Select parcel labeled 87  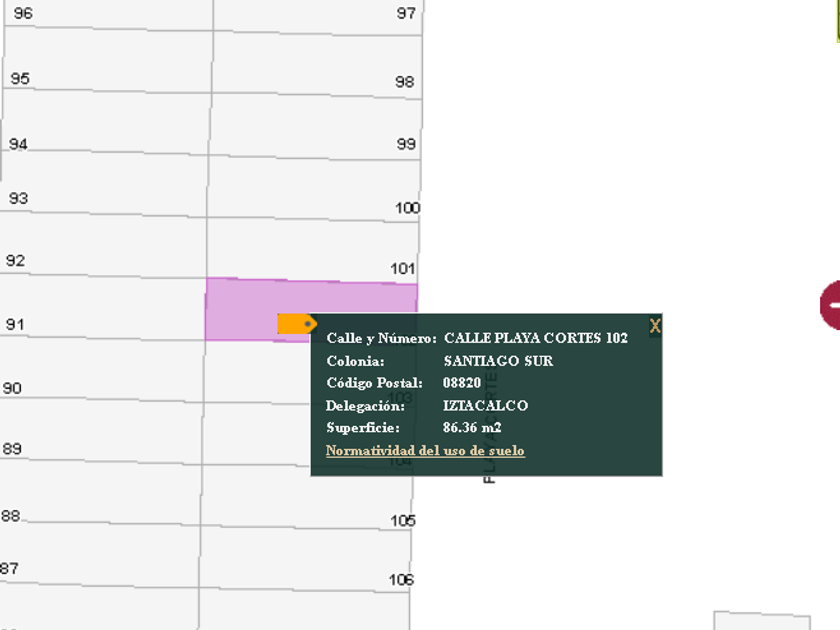(x=99, y=554)
